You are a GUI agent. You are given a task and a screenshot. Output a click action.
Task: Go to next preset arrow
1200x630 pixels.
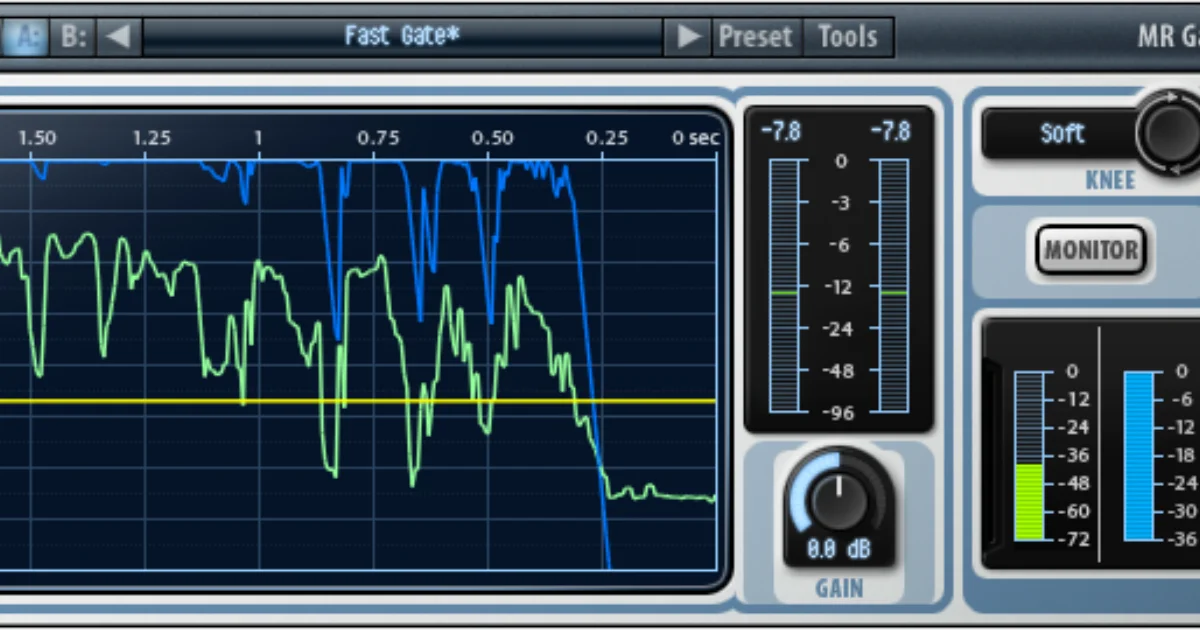pos(688,37)
